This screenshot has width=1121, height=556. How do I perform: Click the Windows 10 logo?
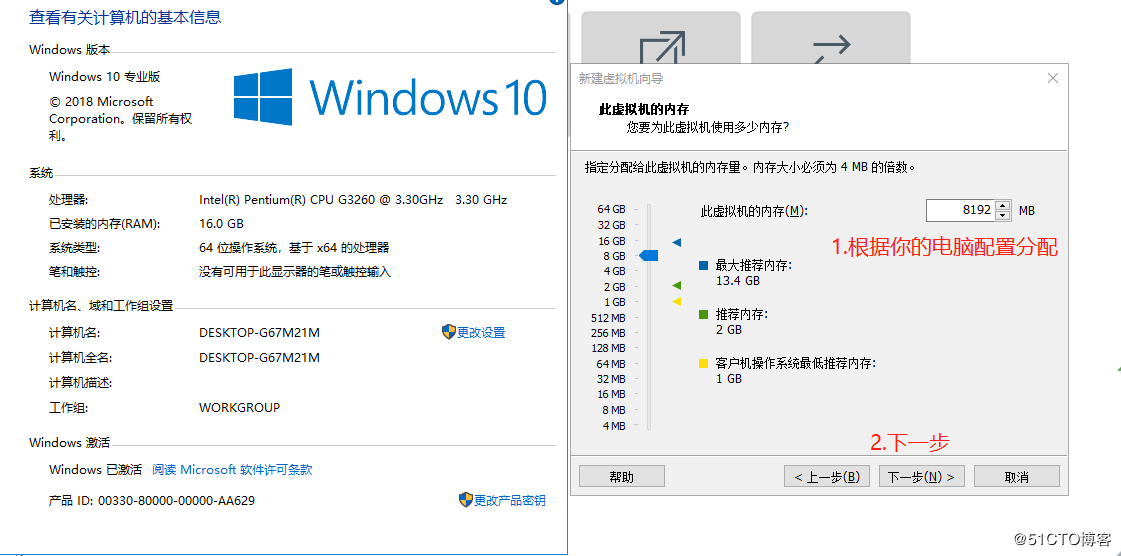coord(390,97)
